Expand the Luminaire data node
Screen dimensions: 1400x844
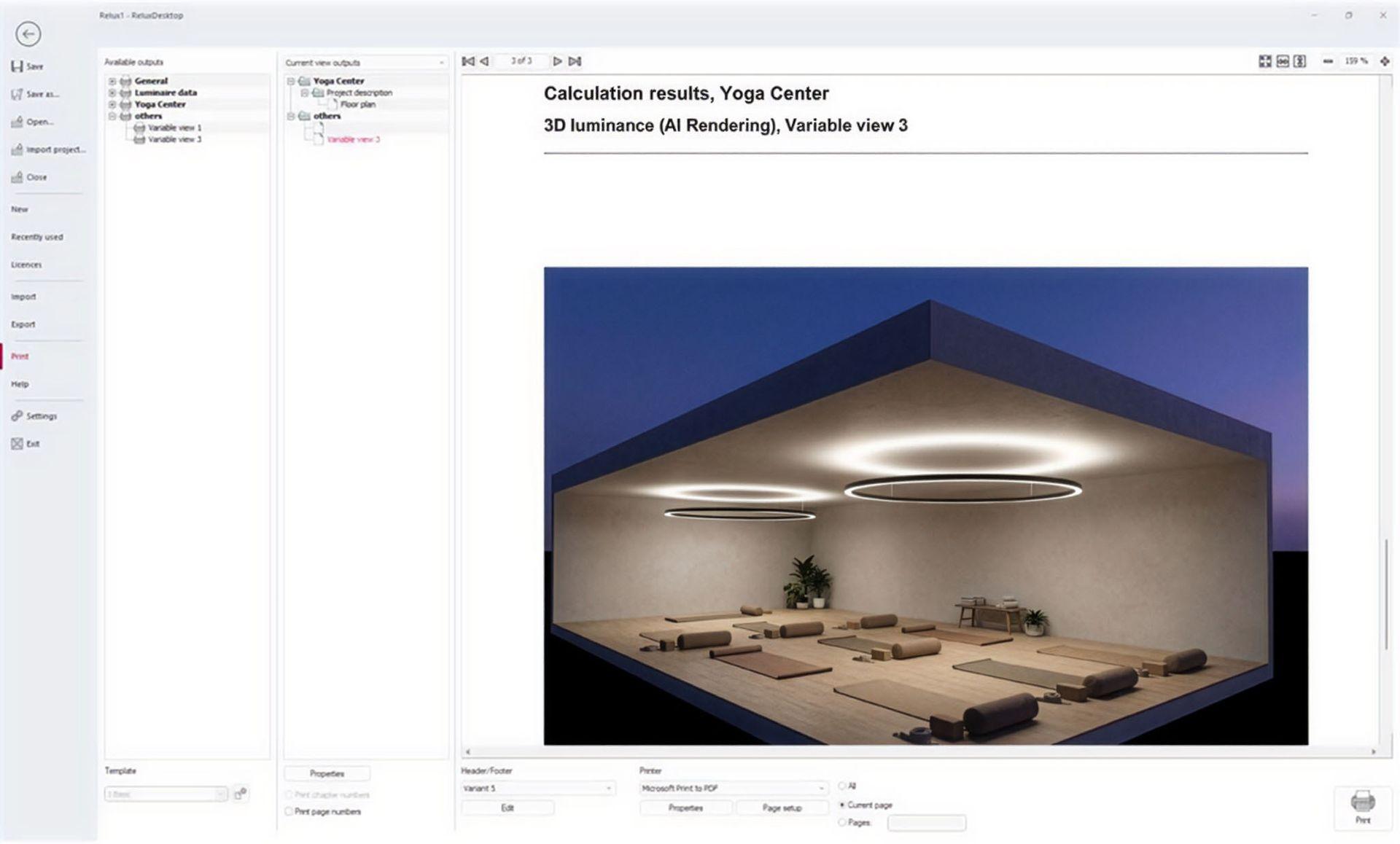click(x=112, y=93)
